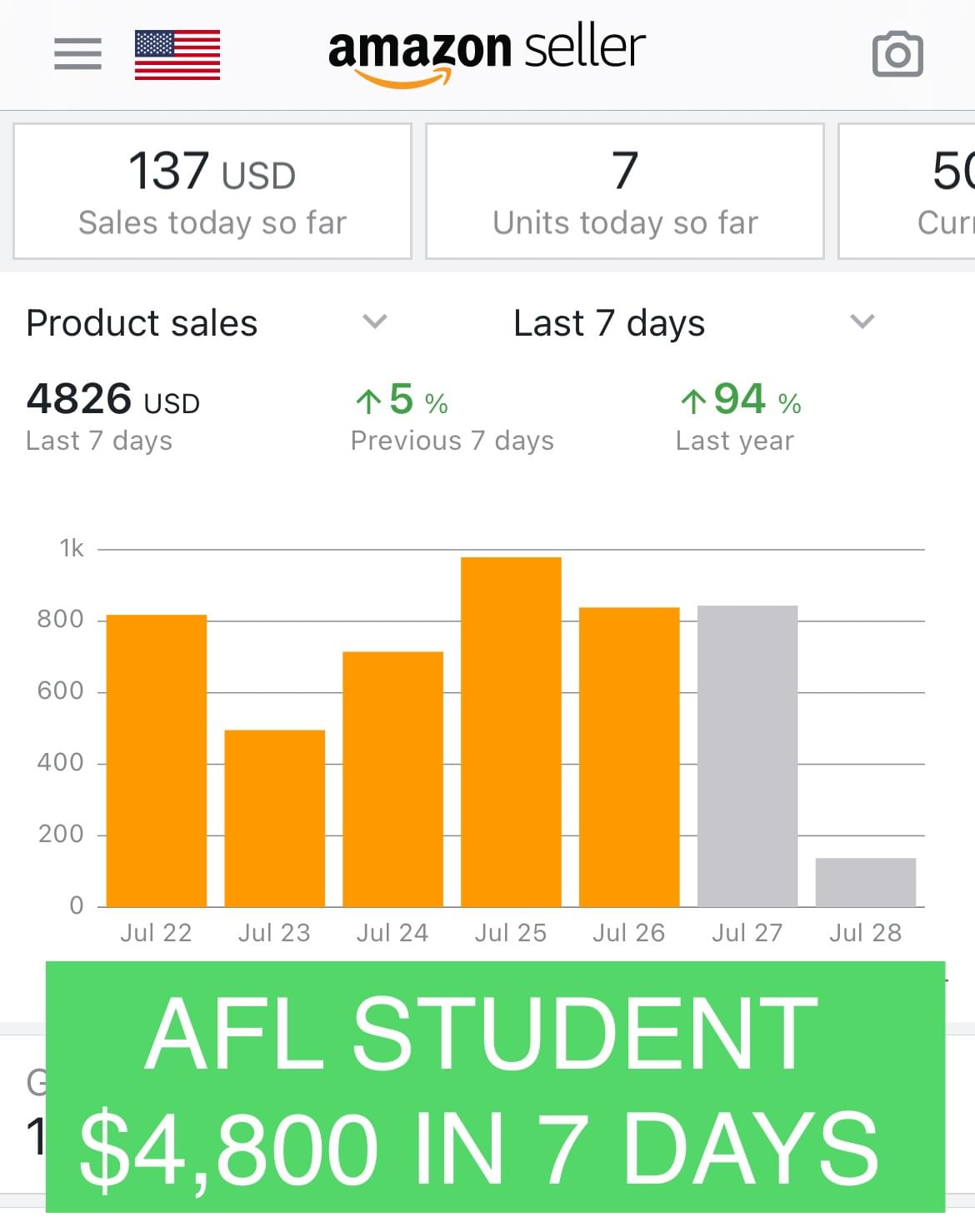The height and width of the screenshot is (1232, 975).
Task: Tap the Jul 24 sales bar
Action: (x=392, y=779)
